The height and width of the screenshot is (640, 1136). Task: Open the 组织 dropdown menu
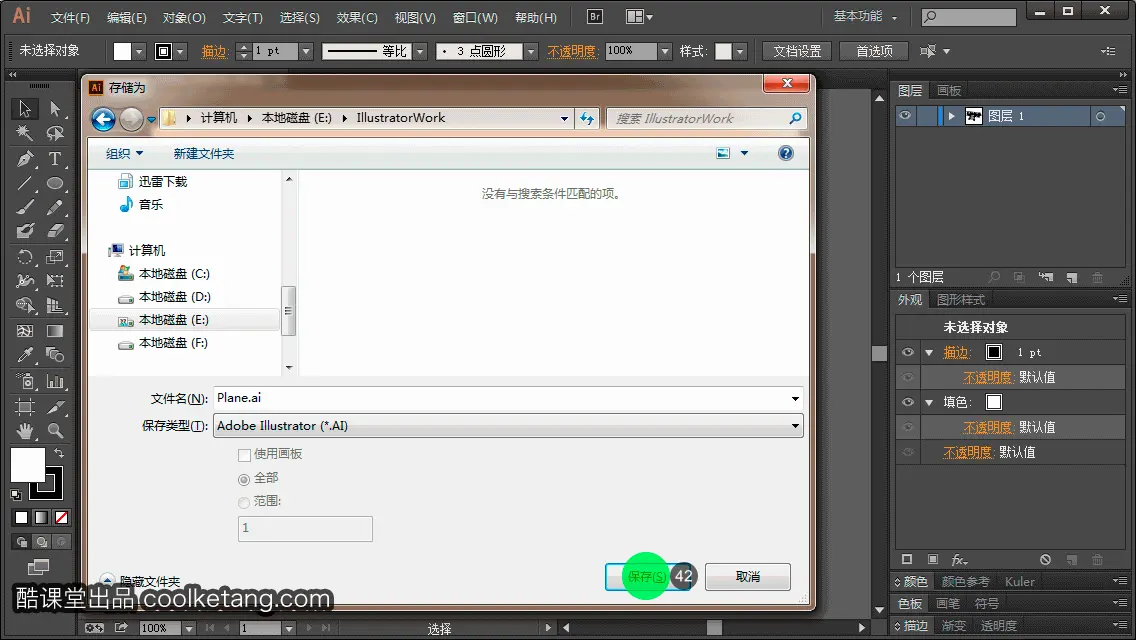(x=124, y=154)
